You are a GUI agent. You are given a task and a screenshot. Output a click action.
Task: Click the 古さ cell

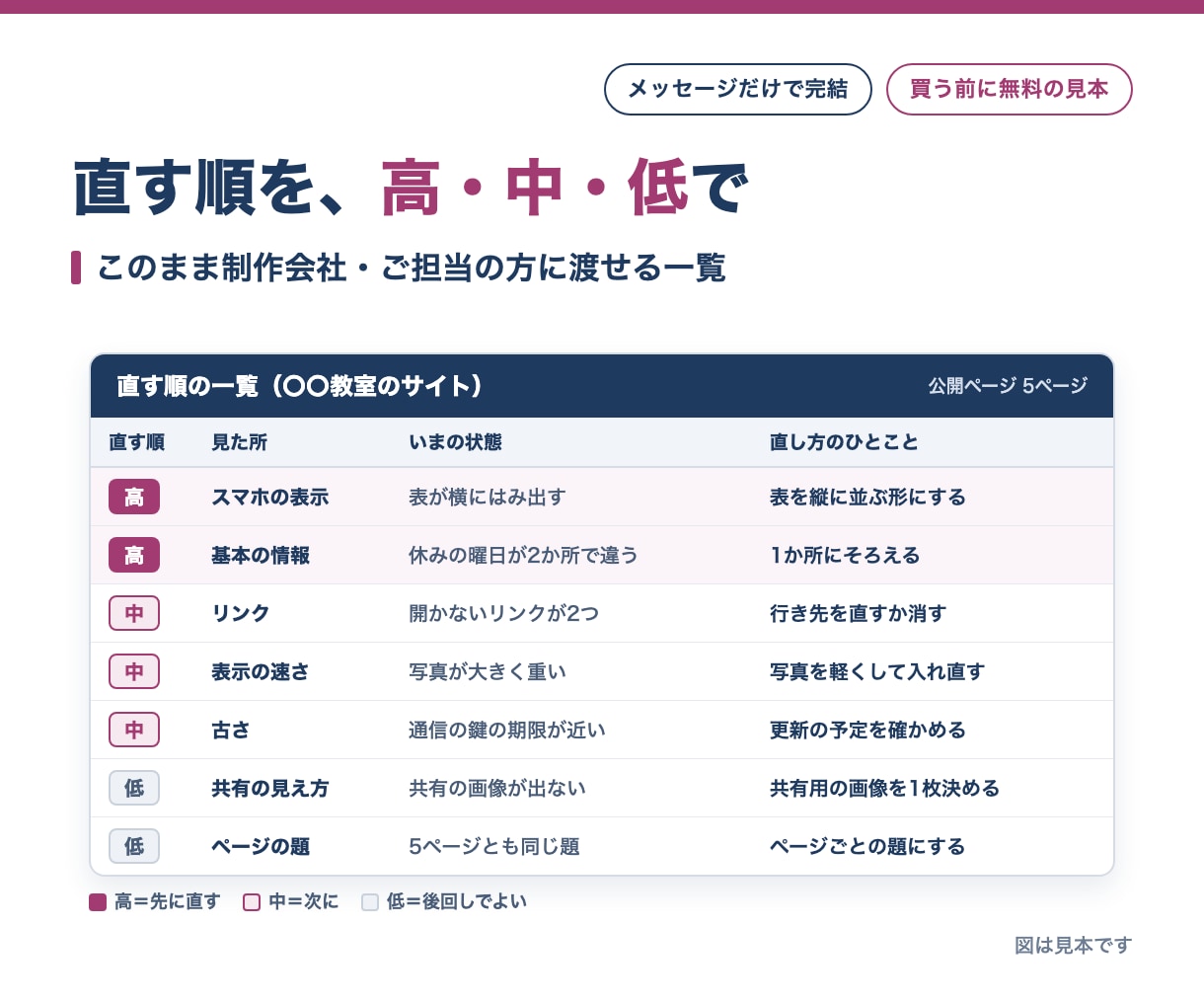point(230,730)
